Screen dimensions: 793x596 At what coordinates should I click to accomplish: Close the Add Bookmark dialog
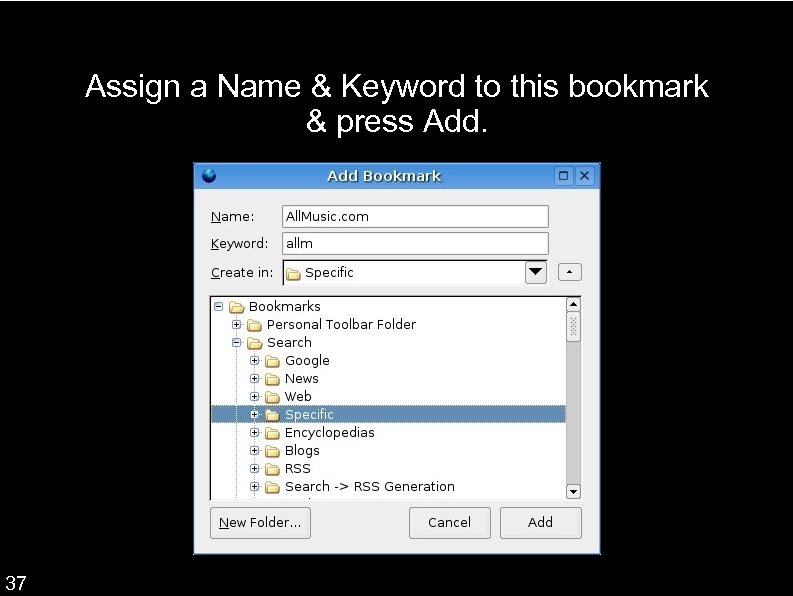point(584,176)
